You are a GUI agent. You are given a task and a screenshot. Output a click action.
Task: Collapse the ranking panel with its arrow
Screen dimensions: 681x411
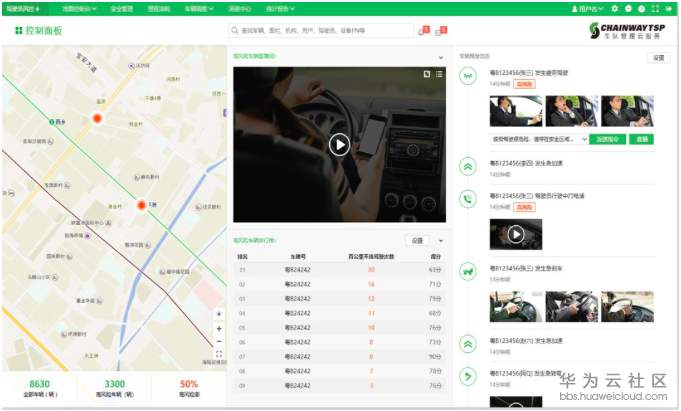pos(441,241)
